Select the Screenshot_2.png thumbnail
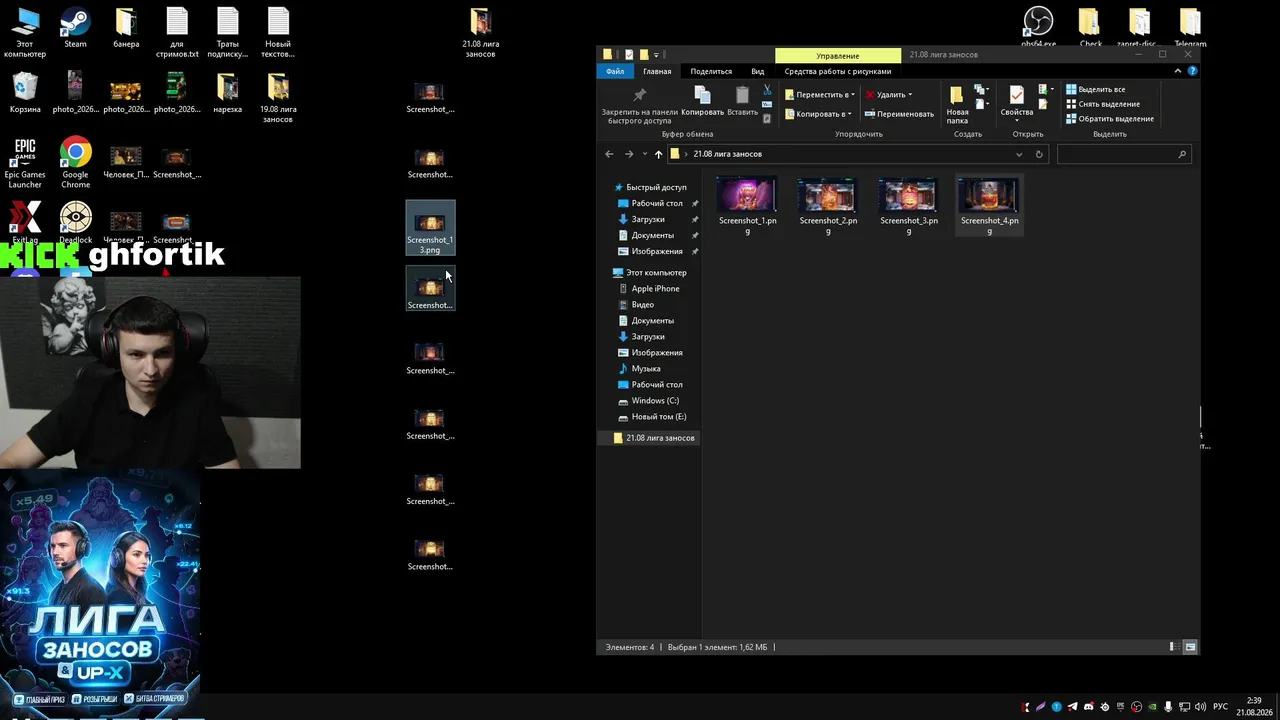The width and height of the screenshot is (1280, 720). click(x=828, y=206)
